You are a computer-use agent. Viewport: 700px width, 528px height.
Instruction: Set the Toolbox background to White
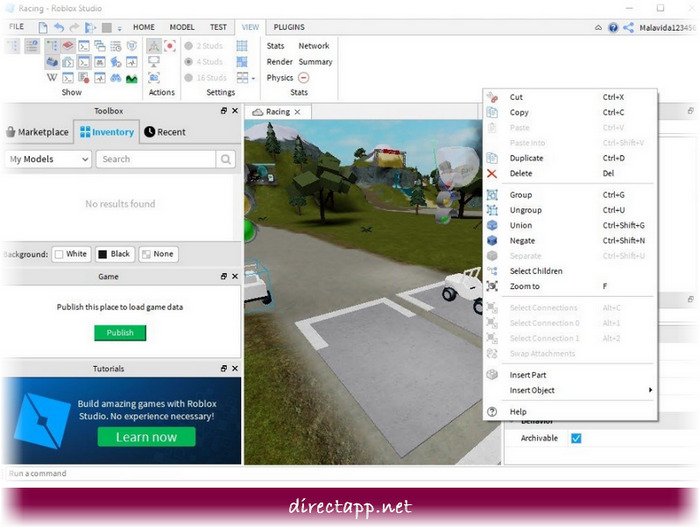[71, 254]
